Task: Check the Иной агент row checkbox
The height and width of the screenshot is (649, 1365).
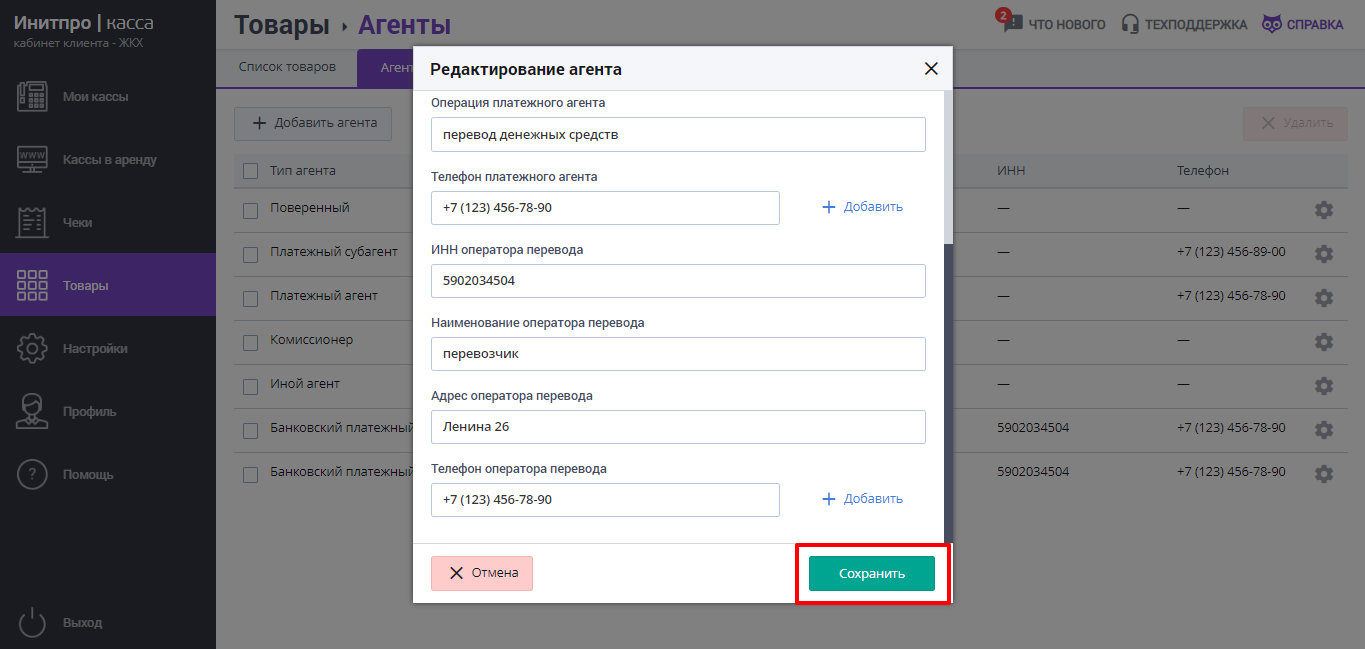Action: pyautogui.click(x=251, y=386)
